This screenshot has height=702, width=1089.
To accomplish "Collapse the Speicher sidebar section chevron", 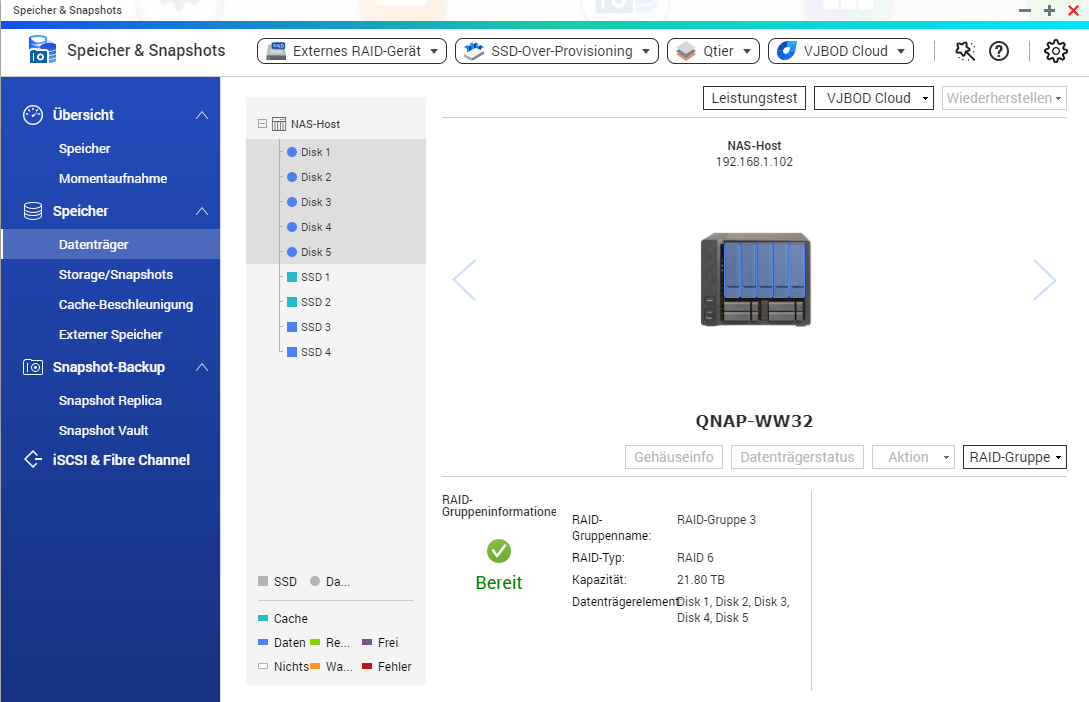I will tap(202, 211).
